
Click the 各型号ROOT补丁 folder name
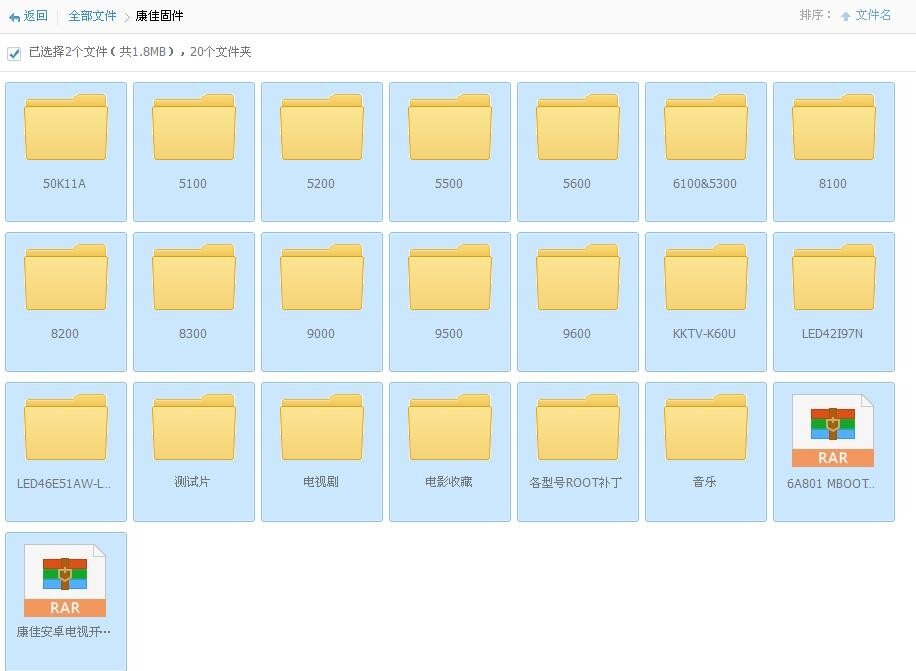576,483
